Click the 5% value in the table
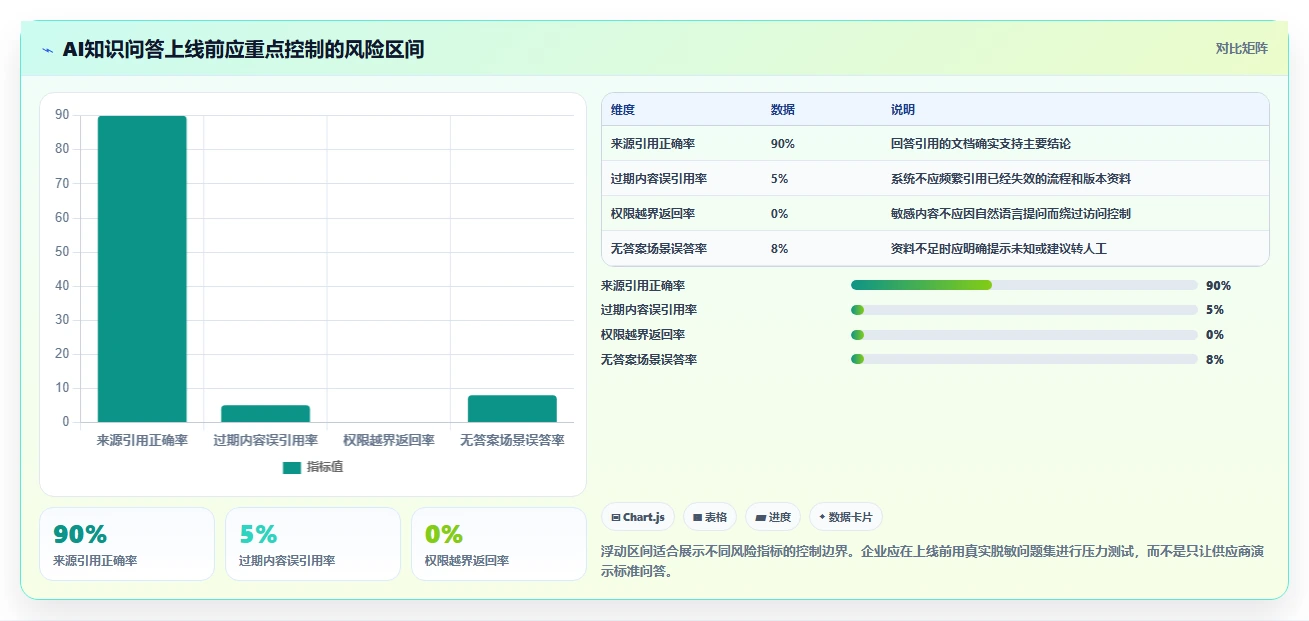Screen dimensions: 1309x621 pyautogui.click(x=780, y=179)
